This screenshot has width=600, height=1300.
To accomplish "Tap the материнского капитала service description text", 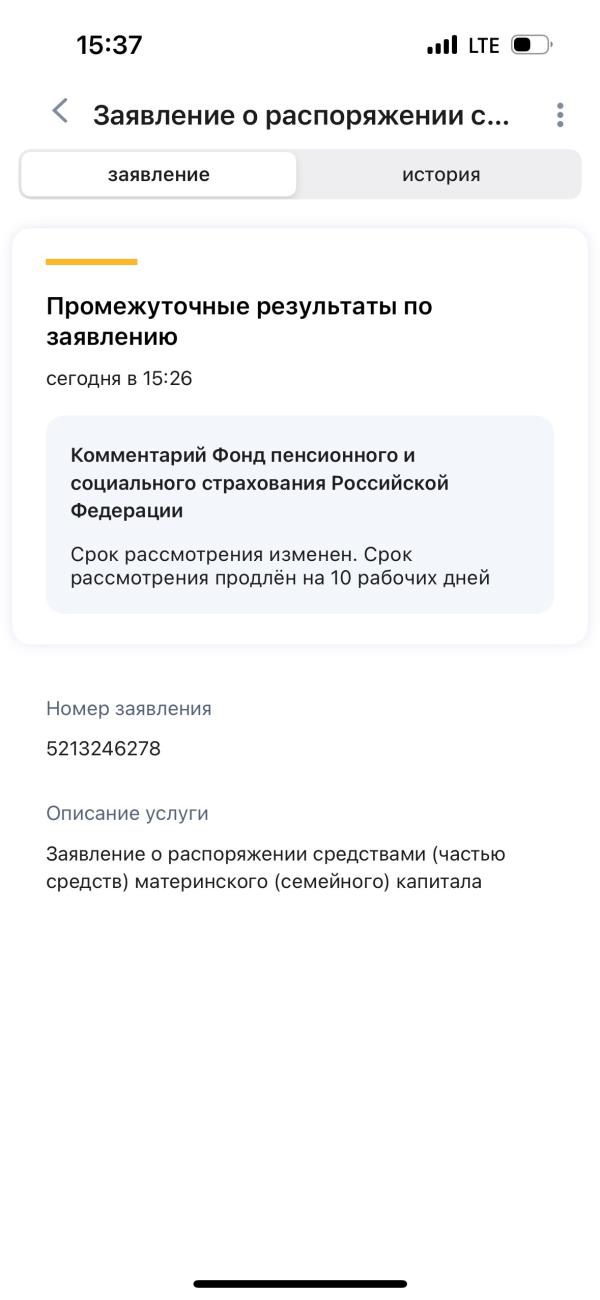I will click(x=275, y=868).
